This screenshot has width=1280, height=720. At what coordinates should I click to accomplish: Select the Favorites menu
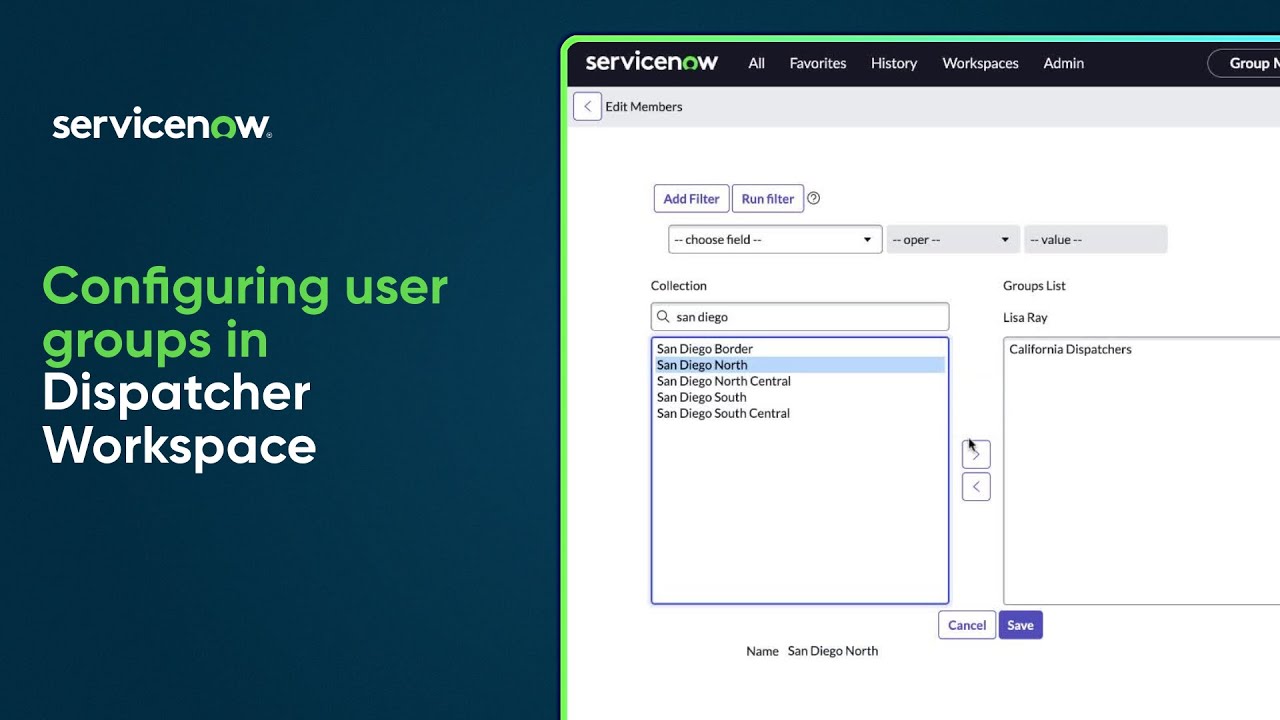(817, 63)
